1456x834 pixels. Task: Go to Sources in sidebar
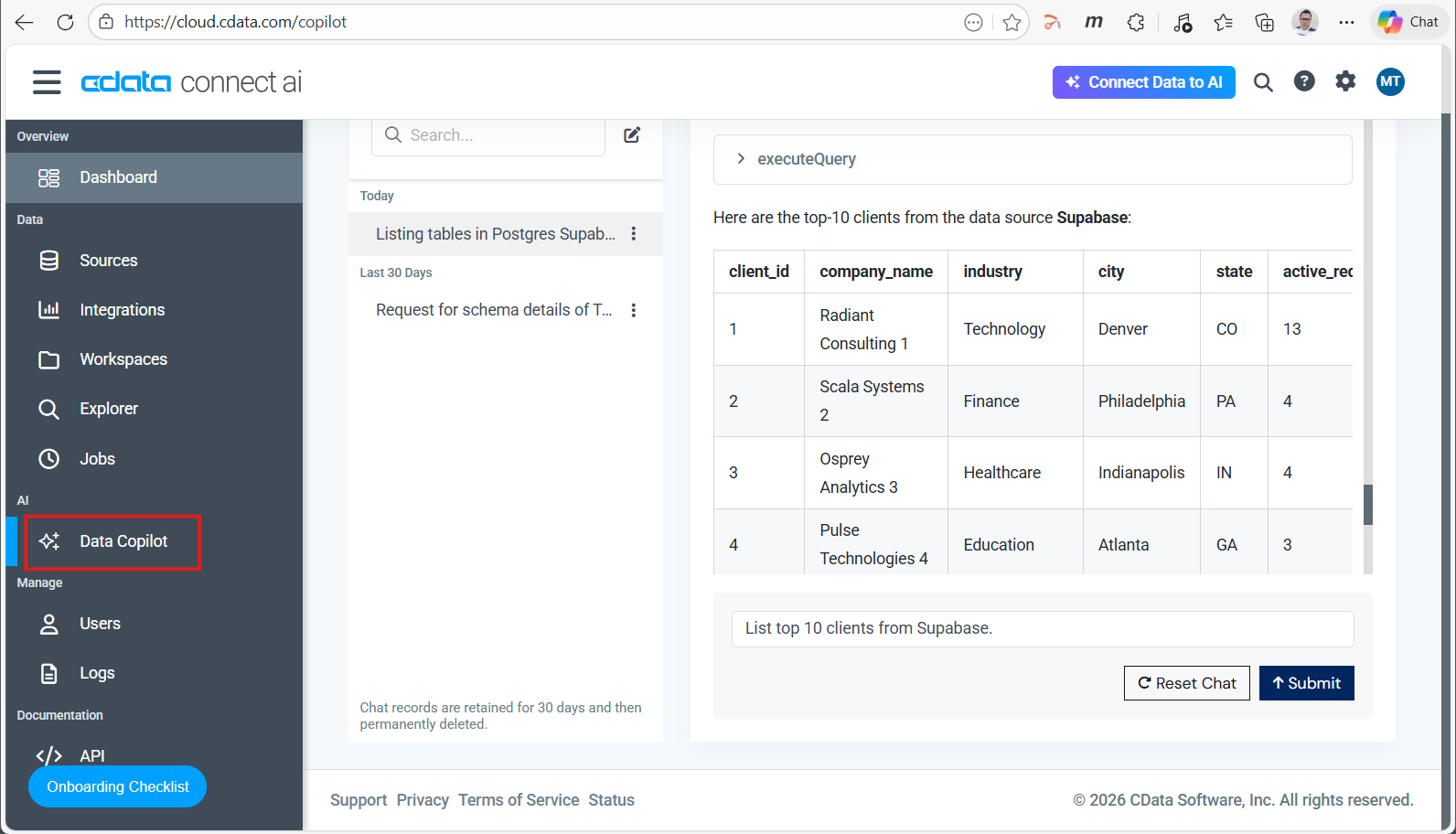coord(108,261)
